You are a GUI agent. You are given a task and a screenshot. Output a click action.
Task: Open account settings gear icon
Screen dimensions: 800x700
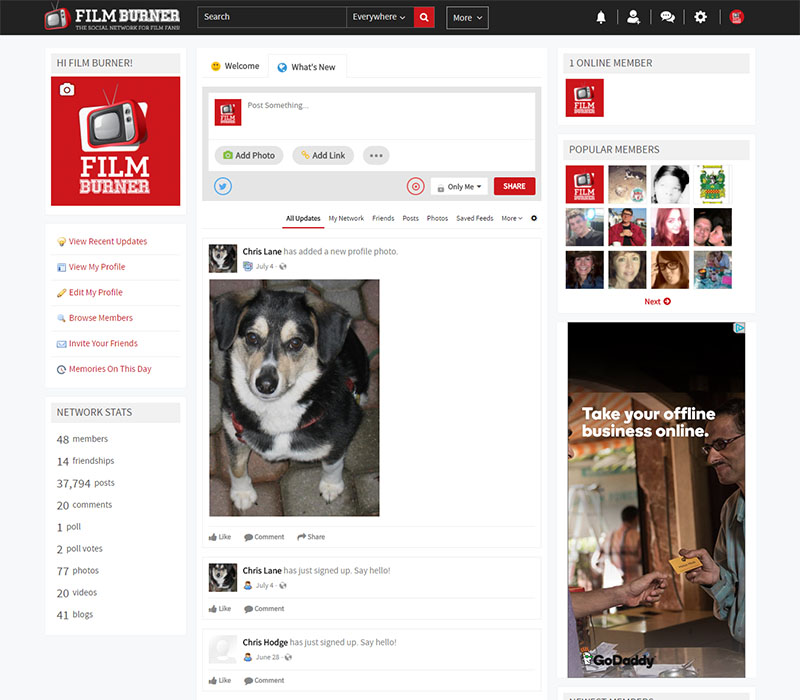pyautogui.click(x=700, y=17)
